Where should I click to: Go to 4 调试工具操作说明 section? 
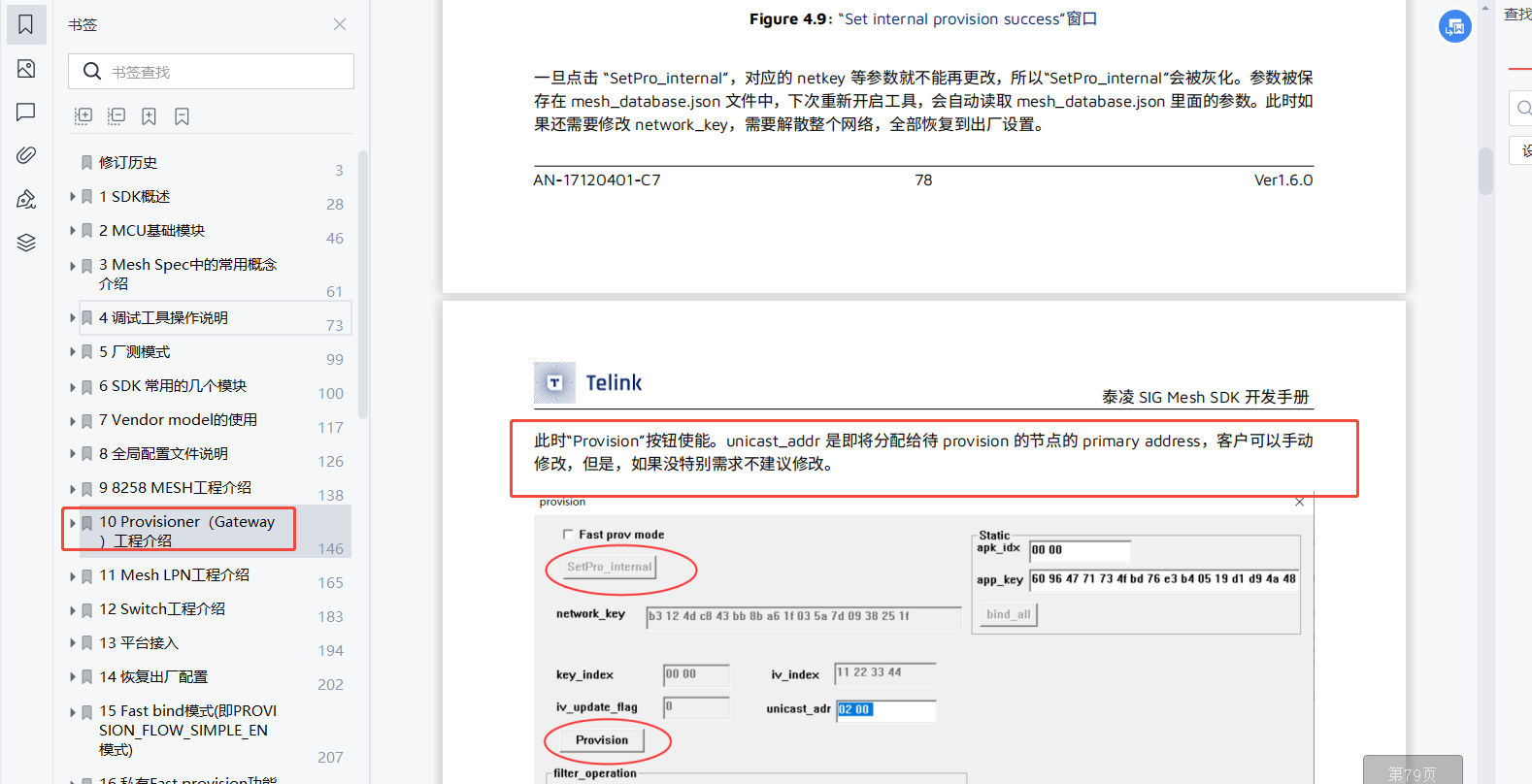(x=163, y=317)
